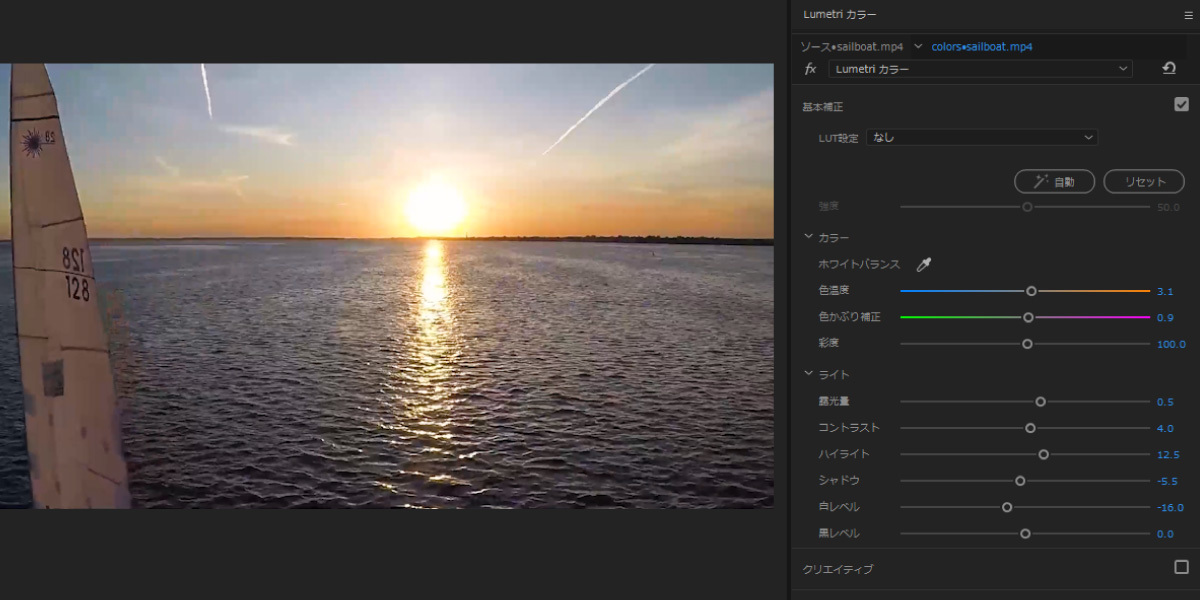Click the シャドウ value -5.5

1167,481
